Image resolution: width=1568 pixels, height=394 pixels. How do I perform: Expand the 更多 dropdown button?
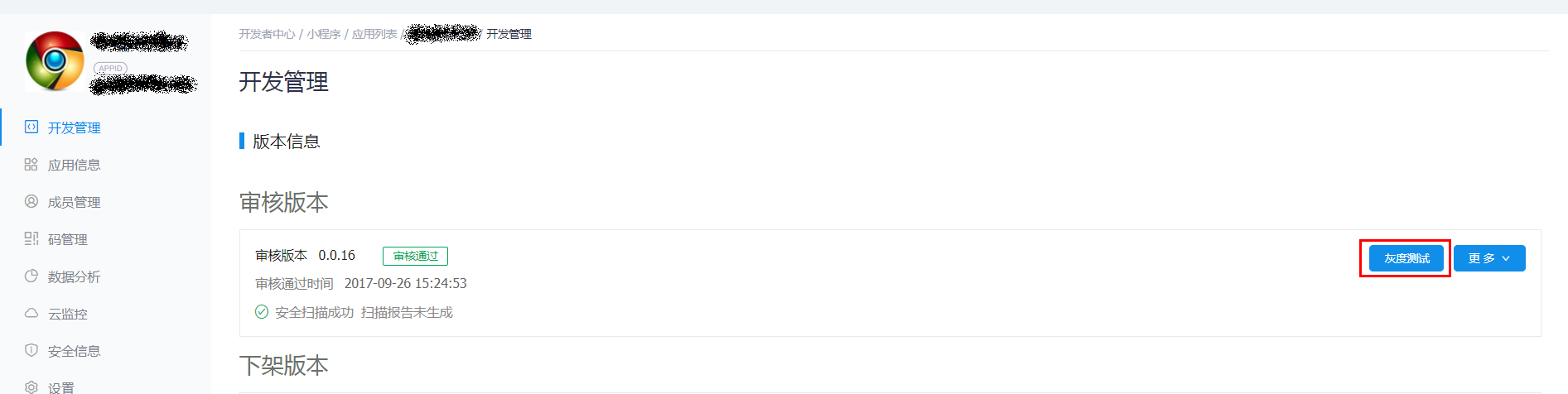[x=1488, y=258]
